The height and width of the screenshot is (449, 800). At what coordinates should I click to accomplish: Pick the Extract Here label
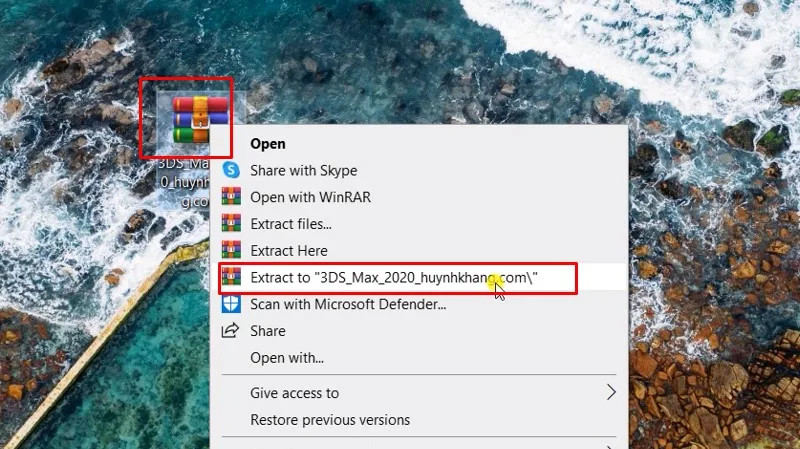coord(288,250)
